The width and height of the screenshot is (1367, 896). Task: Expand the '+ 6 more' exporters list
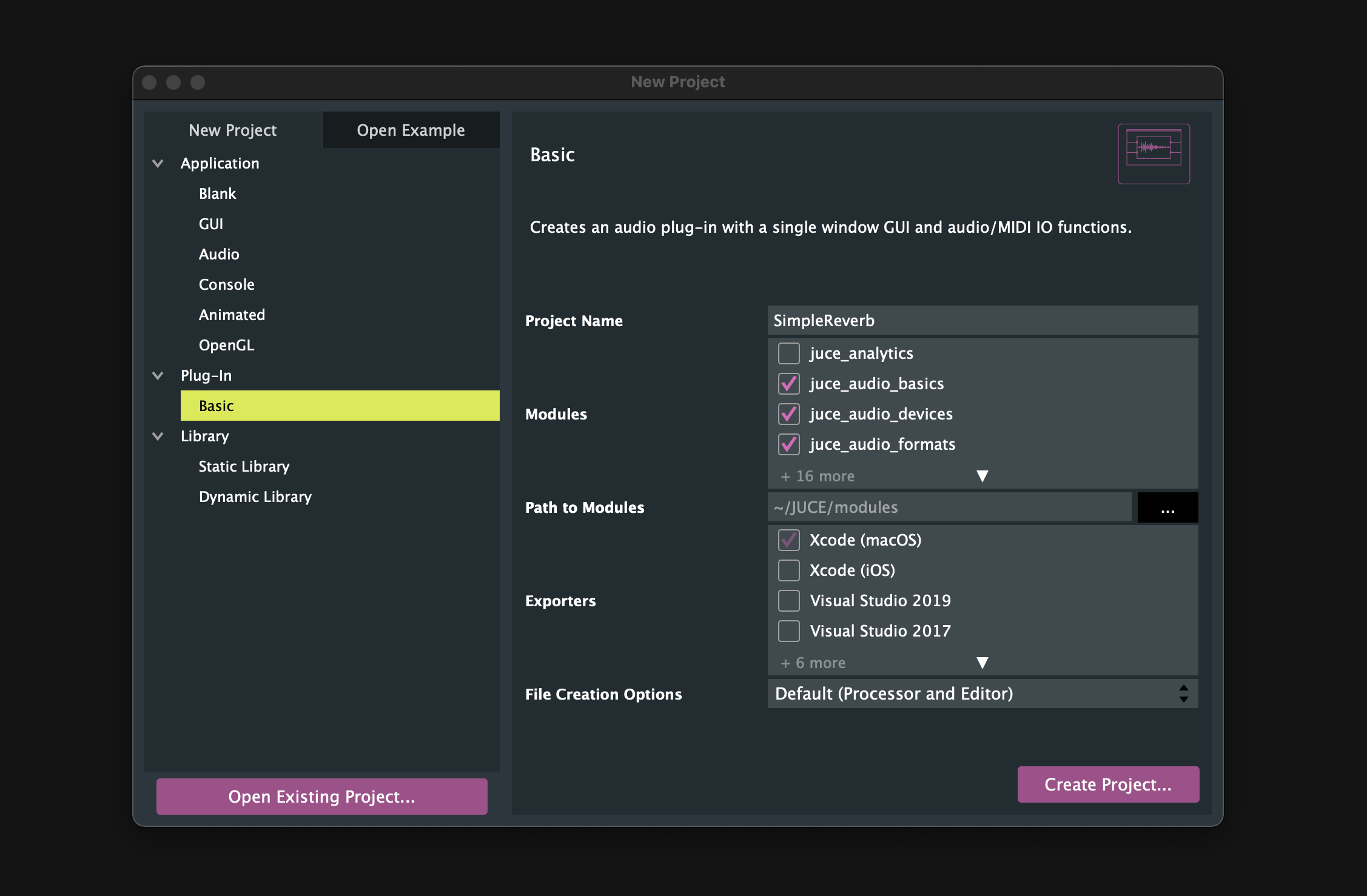[982, 663]
